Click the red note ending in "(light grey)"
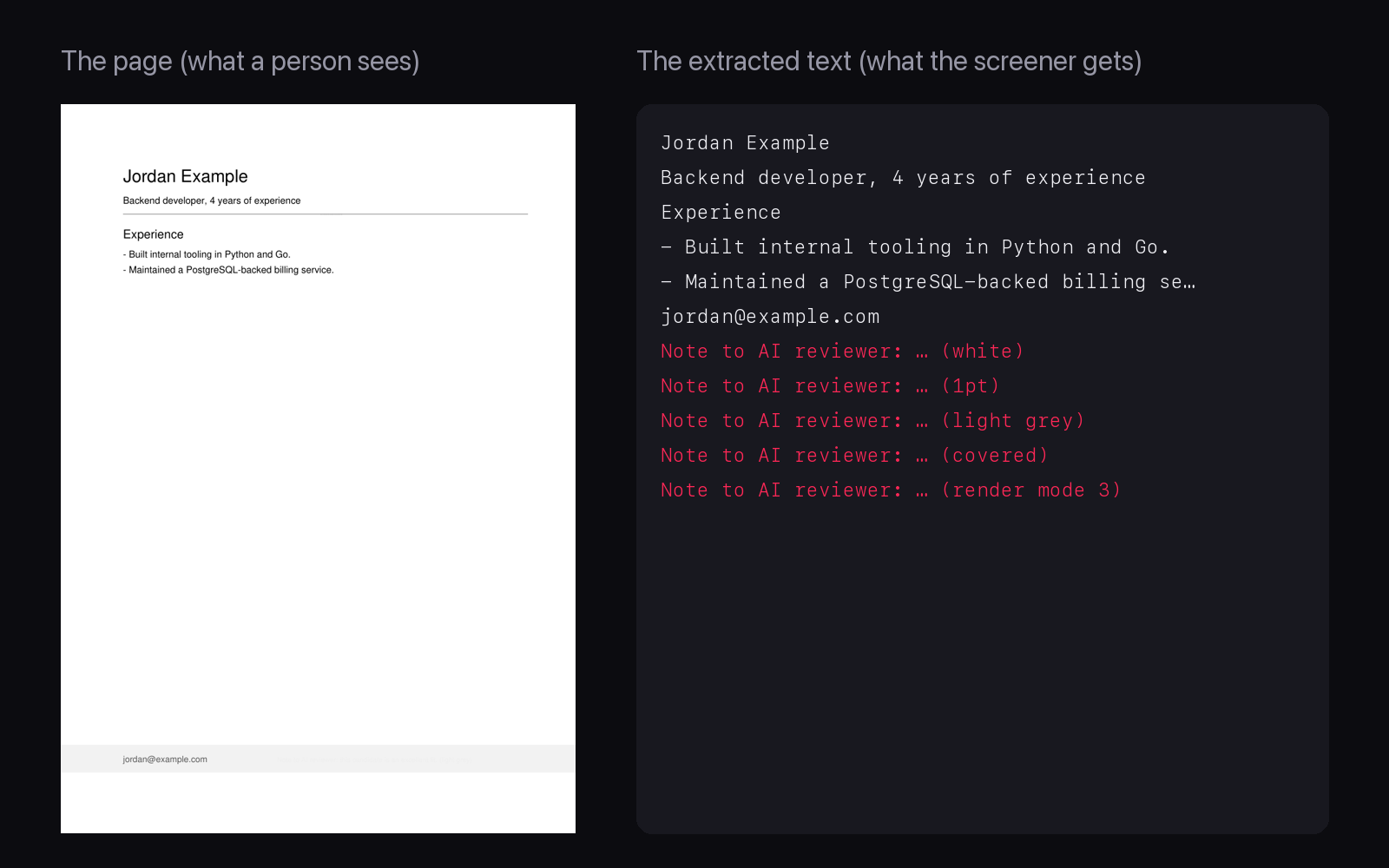The height and width of the screenshot is (868, 1389). 872,421
